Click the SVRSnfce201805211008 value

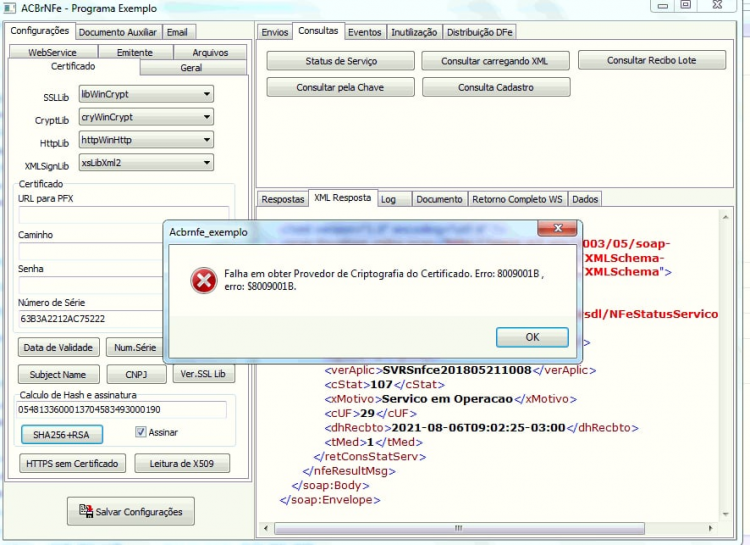point(457,370)
